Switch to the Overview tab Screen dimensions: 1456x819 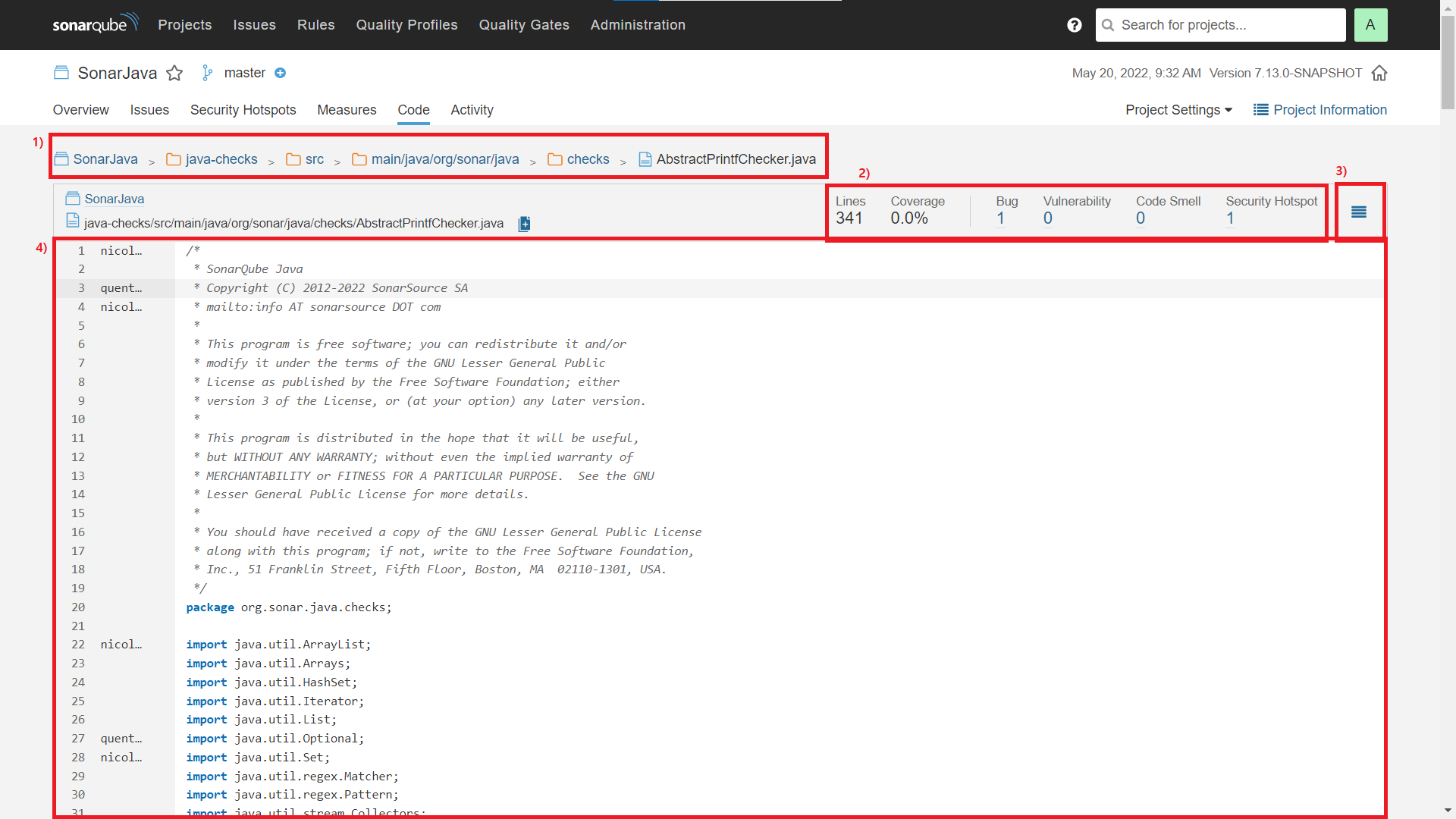point(81,110)
